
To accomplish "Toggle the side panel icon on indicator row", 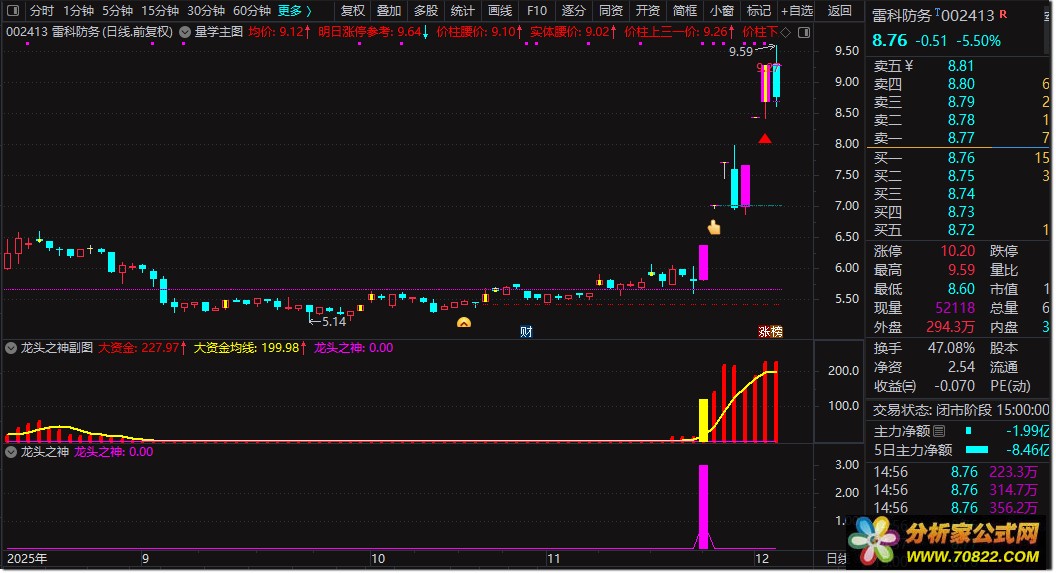I will pos(804,32).
